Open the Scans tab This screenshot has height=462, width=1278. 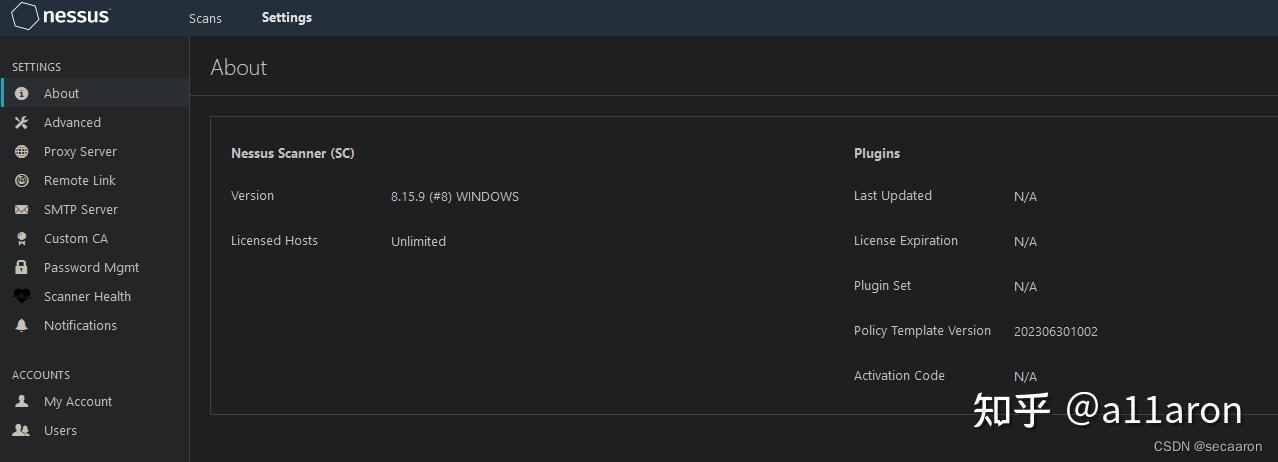(x=205, y=18)
